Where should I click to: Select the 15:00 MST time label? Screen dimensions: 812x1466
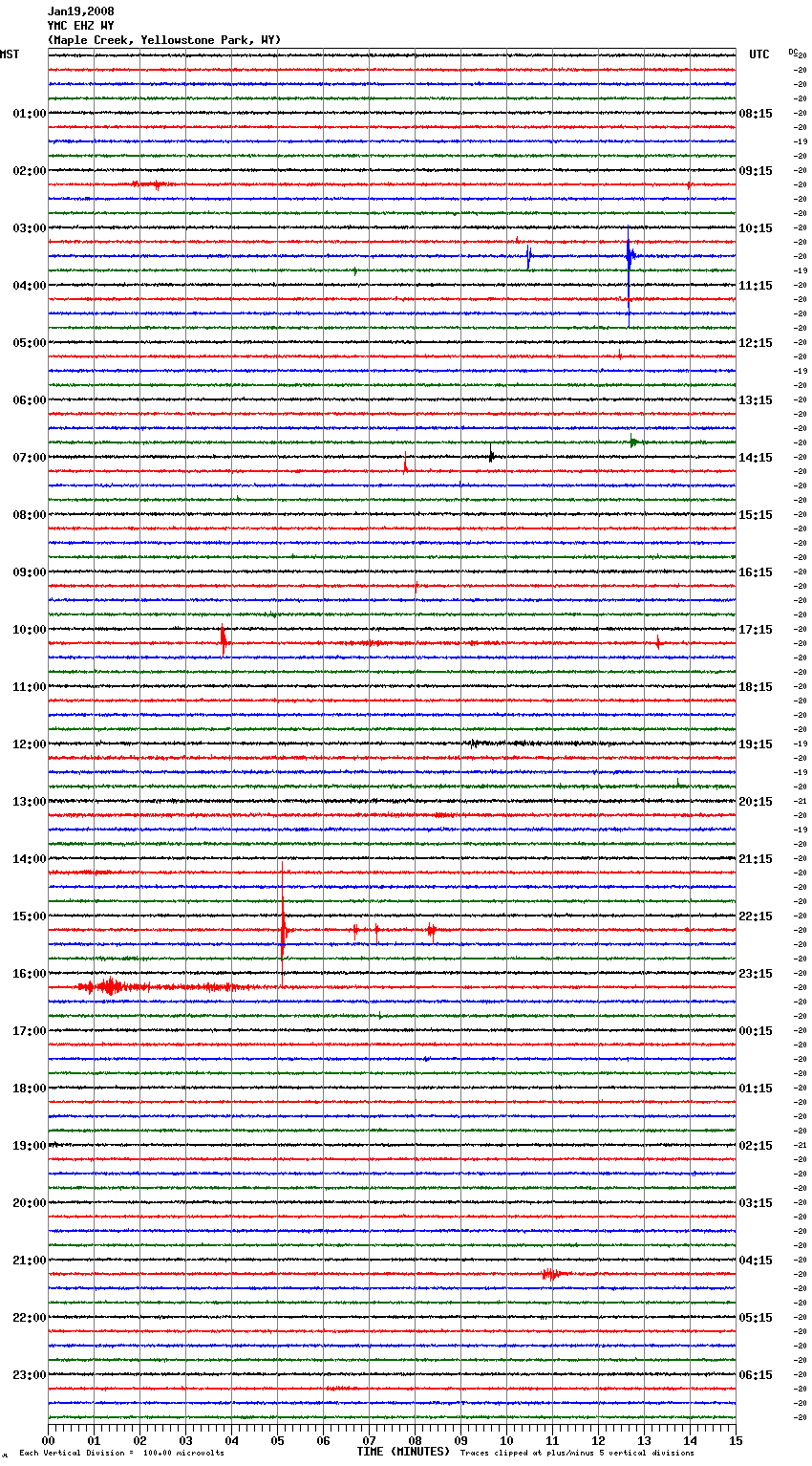click(x=29, y=916)
